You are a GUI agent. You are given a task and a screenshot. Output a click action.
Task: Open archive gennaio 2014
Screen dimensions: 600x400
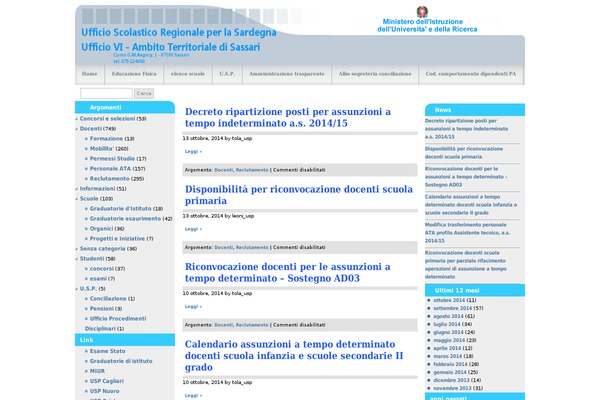tap(450, 372)
